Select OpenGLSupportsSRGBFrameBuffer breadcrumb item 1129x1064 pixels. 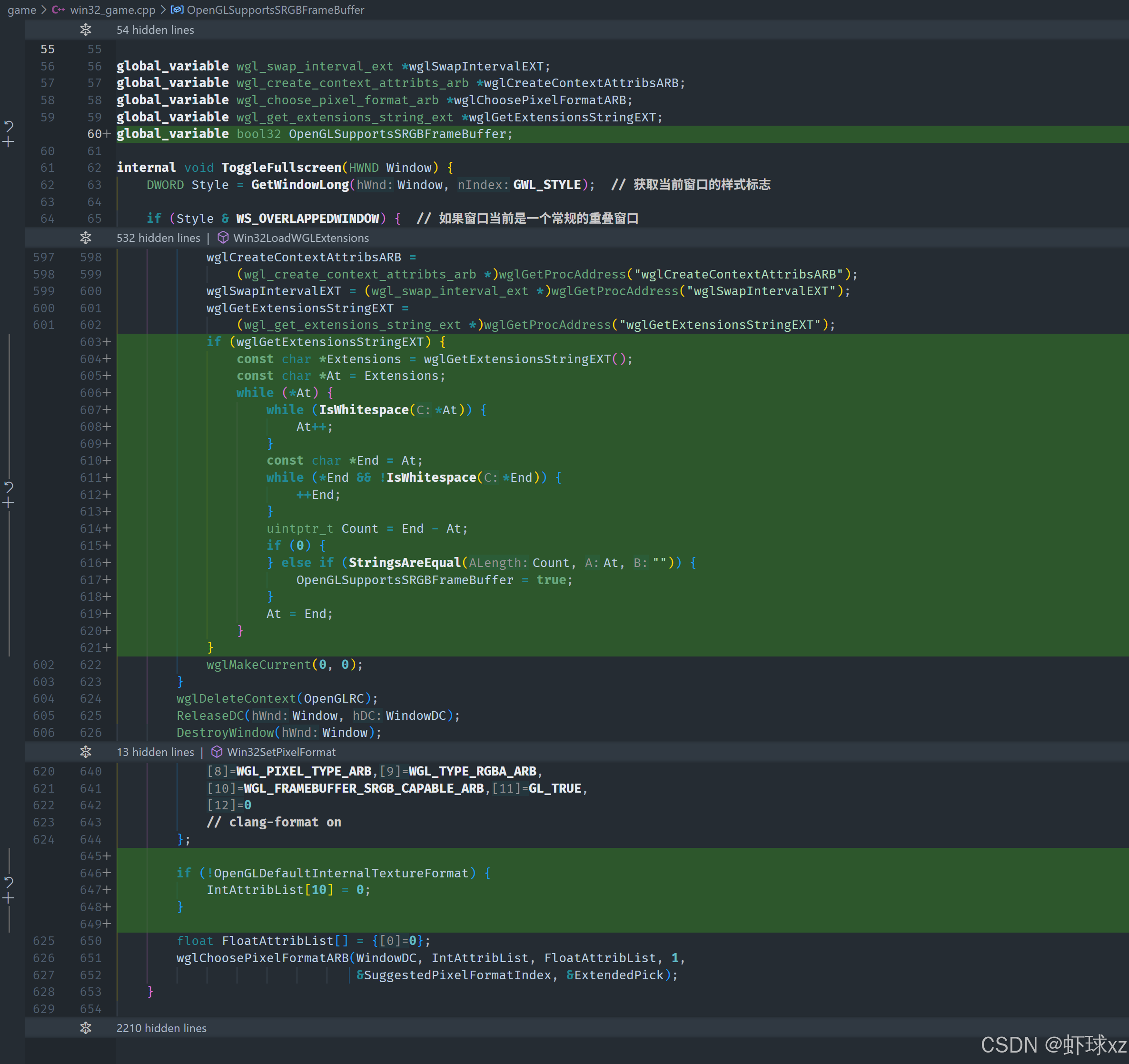point(275,10)
